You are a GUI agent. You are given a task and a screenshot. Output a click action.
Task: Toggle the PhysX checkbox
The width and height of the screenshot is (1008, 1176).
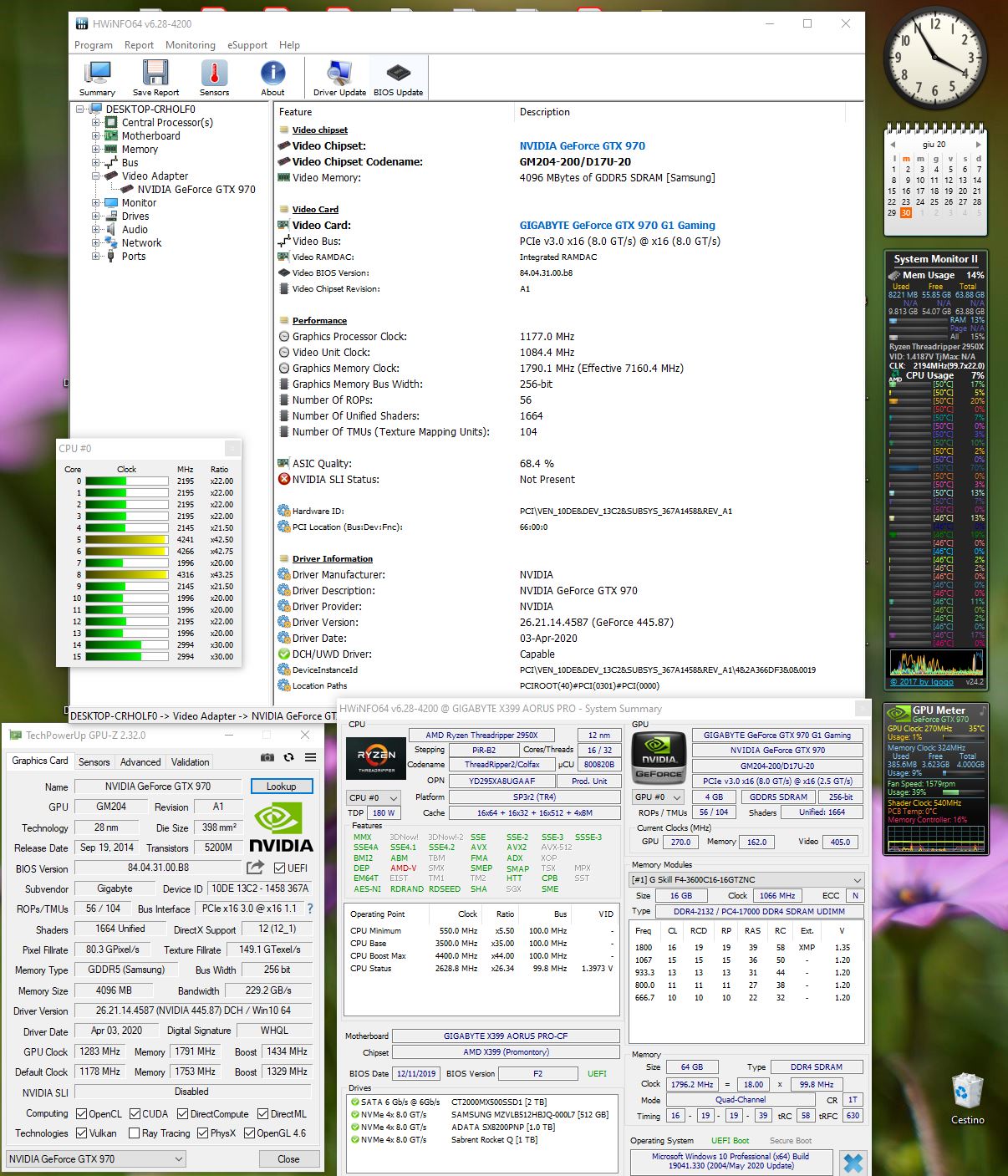click(x=202, y=1133)
